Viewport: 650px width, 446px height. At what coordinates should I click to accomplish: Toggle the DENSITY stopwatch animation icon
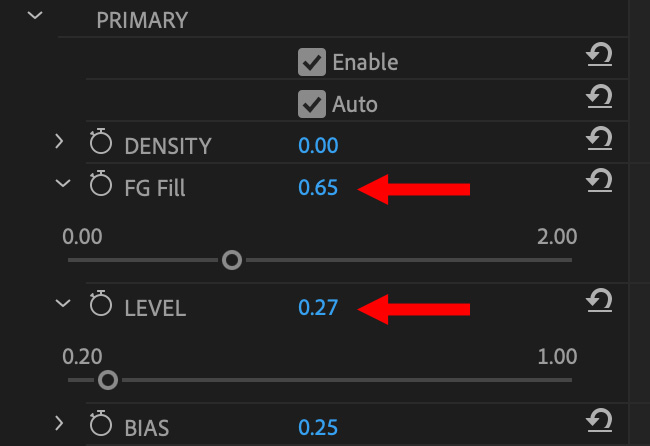pos(101,144)
